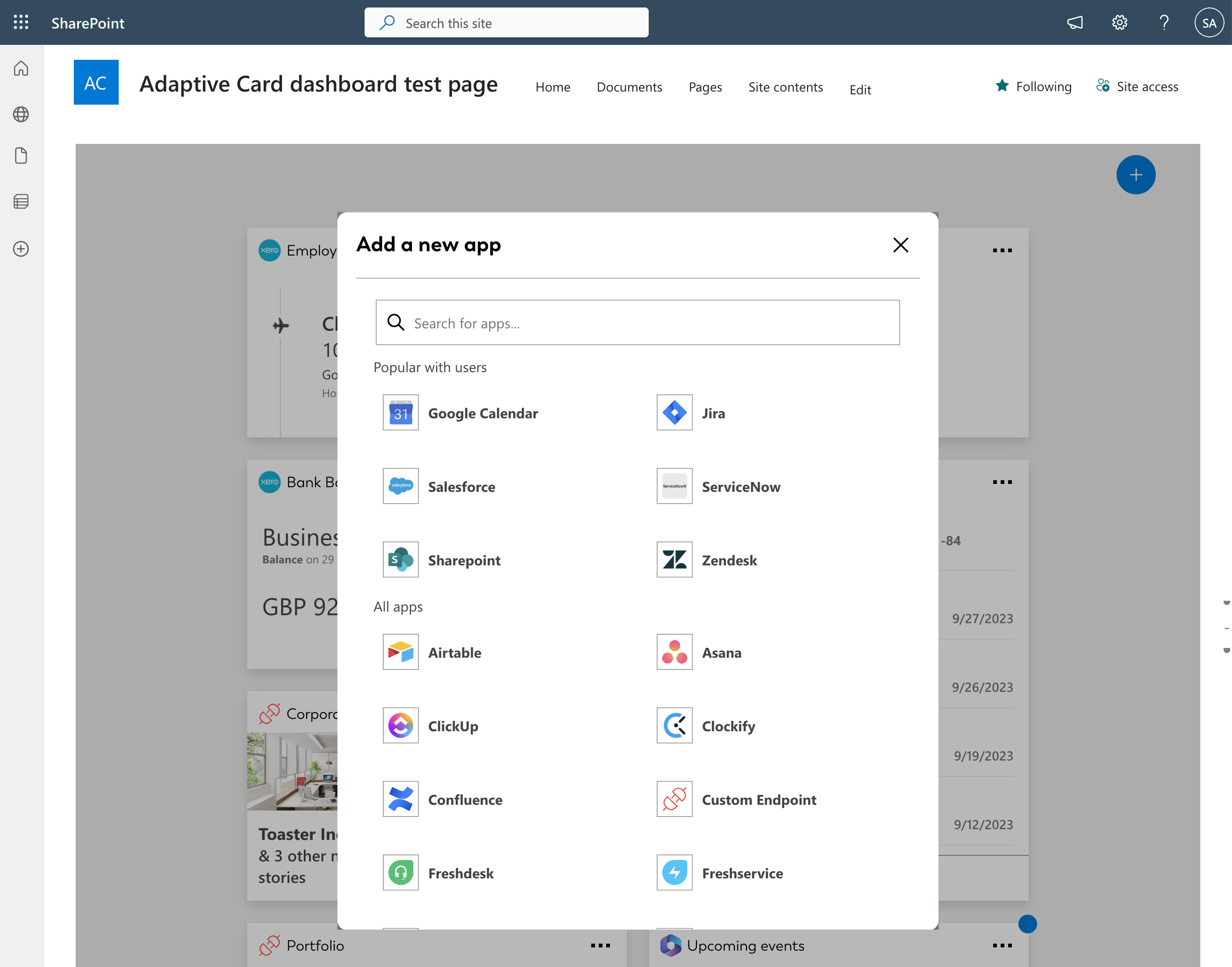
Task: Click the 9/27/2023 date entry
Action: tap(982, 619)
